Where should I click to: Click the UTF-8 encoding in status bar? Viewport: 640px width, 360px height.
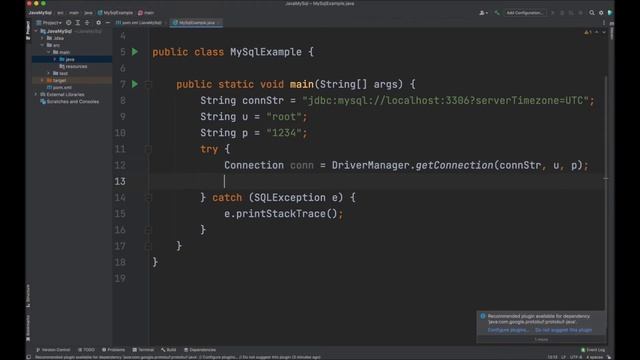[x=575, y=357]
